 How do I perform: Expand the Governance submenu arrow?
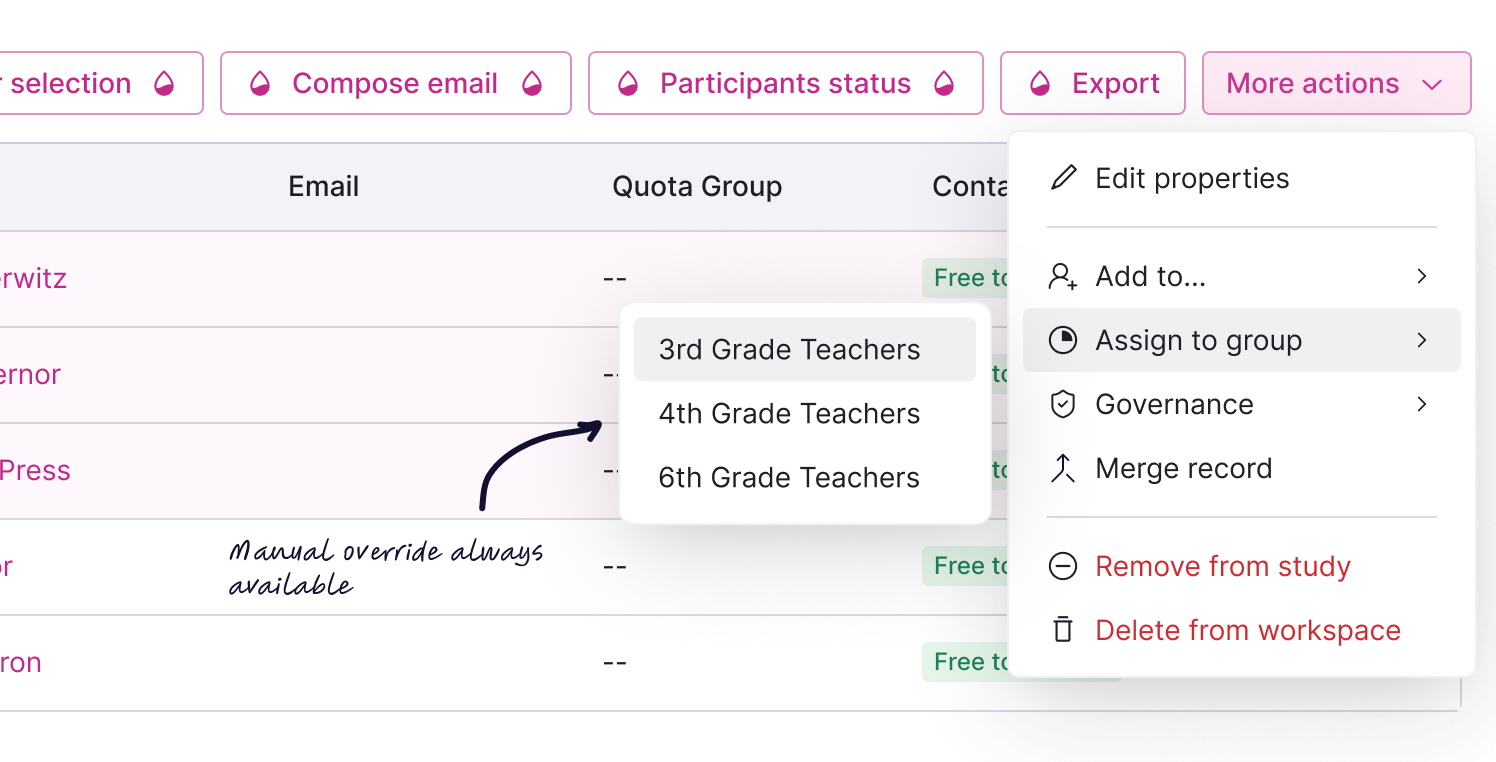click(1421, 404)
